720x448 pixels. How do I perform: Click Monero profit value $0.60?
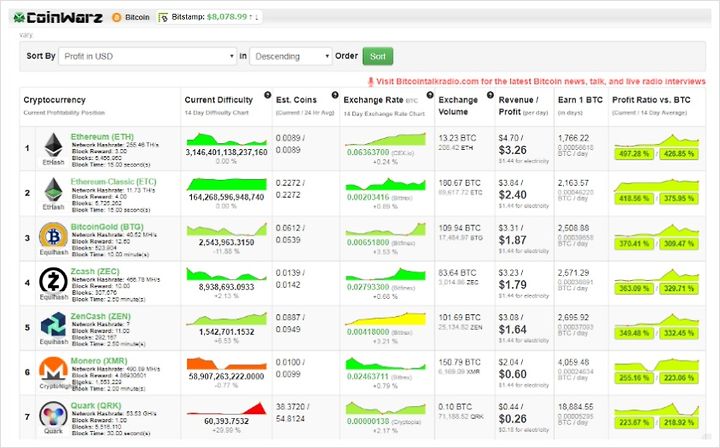coord(512,374)
